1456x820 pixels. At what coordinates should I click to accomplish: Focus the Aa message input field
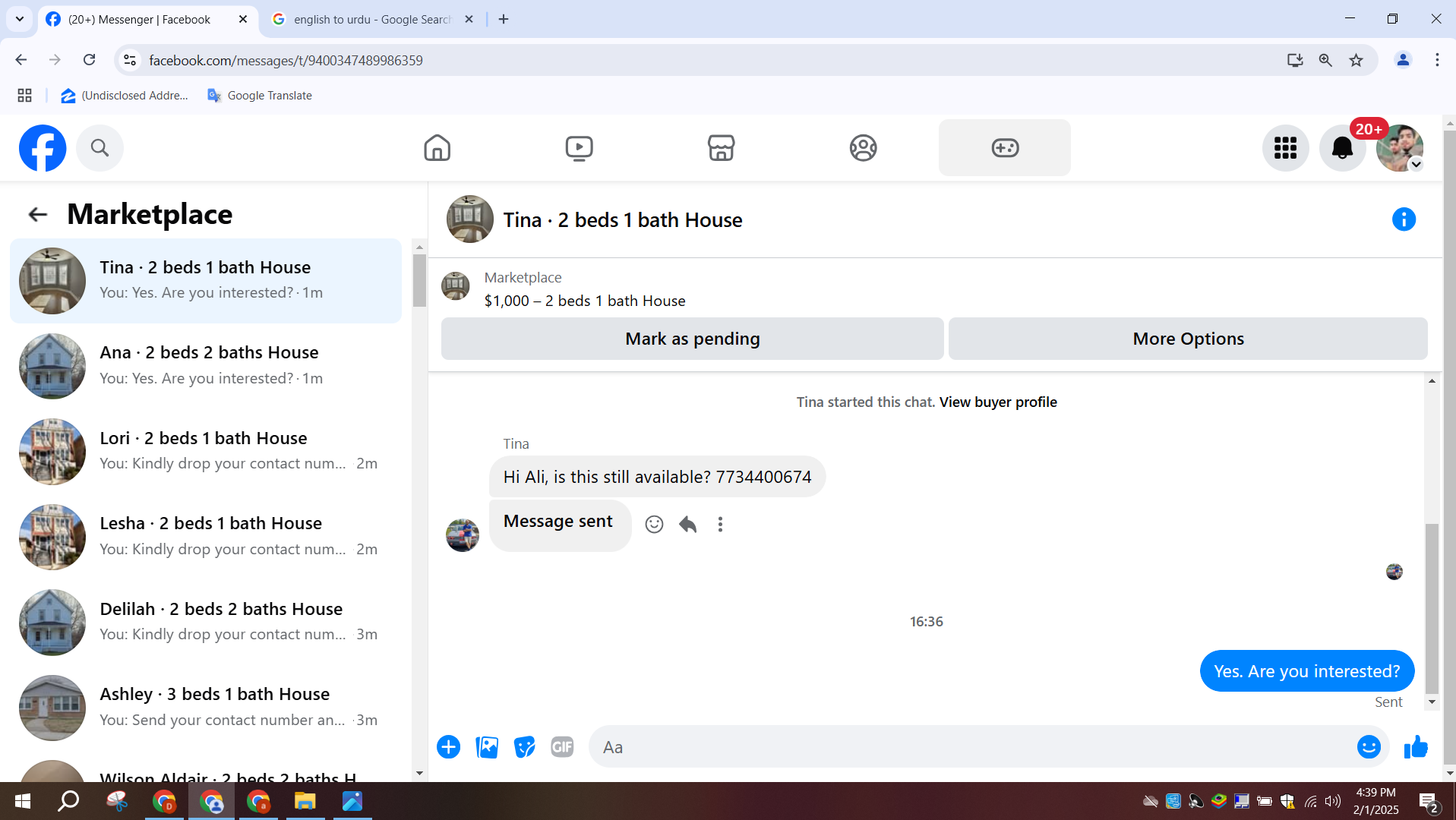click(973, 747)
